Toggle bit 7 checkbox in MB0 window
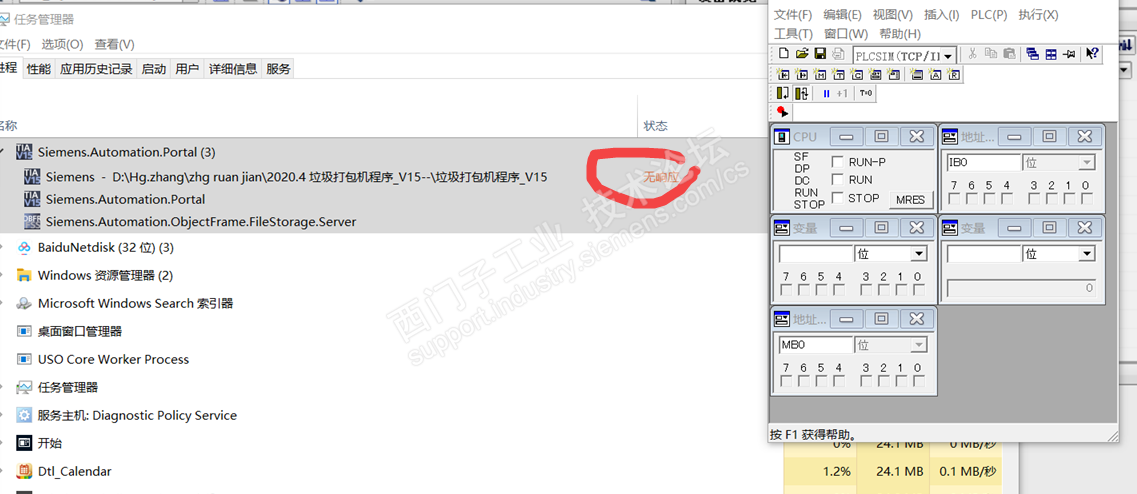The image size is (1137, 494). coord(786,382)
